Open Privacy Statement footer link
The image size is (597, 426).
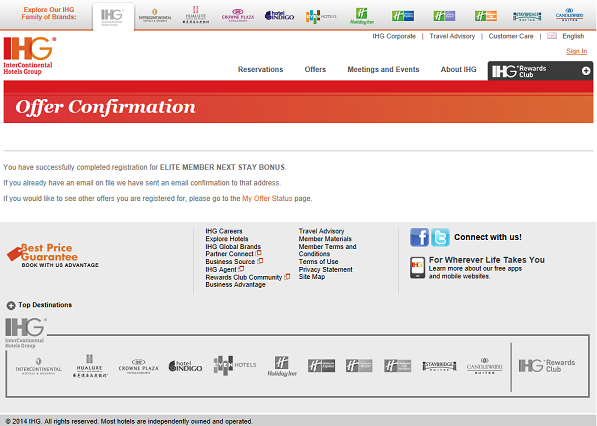[326, 269]
